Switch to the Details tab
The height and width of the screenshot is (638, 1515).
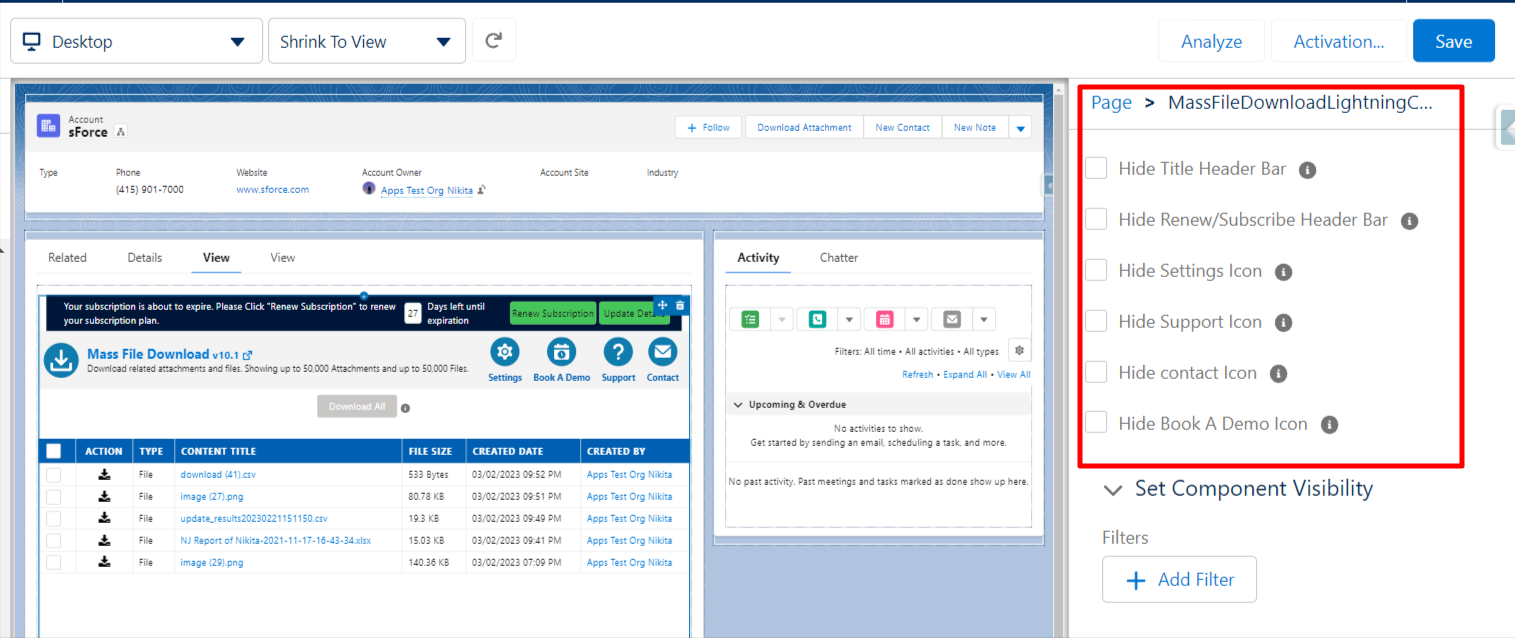click(x=145, y=258)
